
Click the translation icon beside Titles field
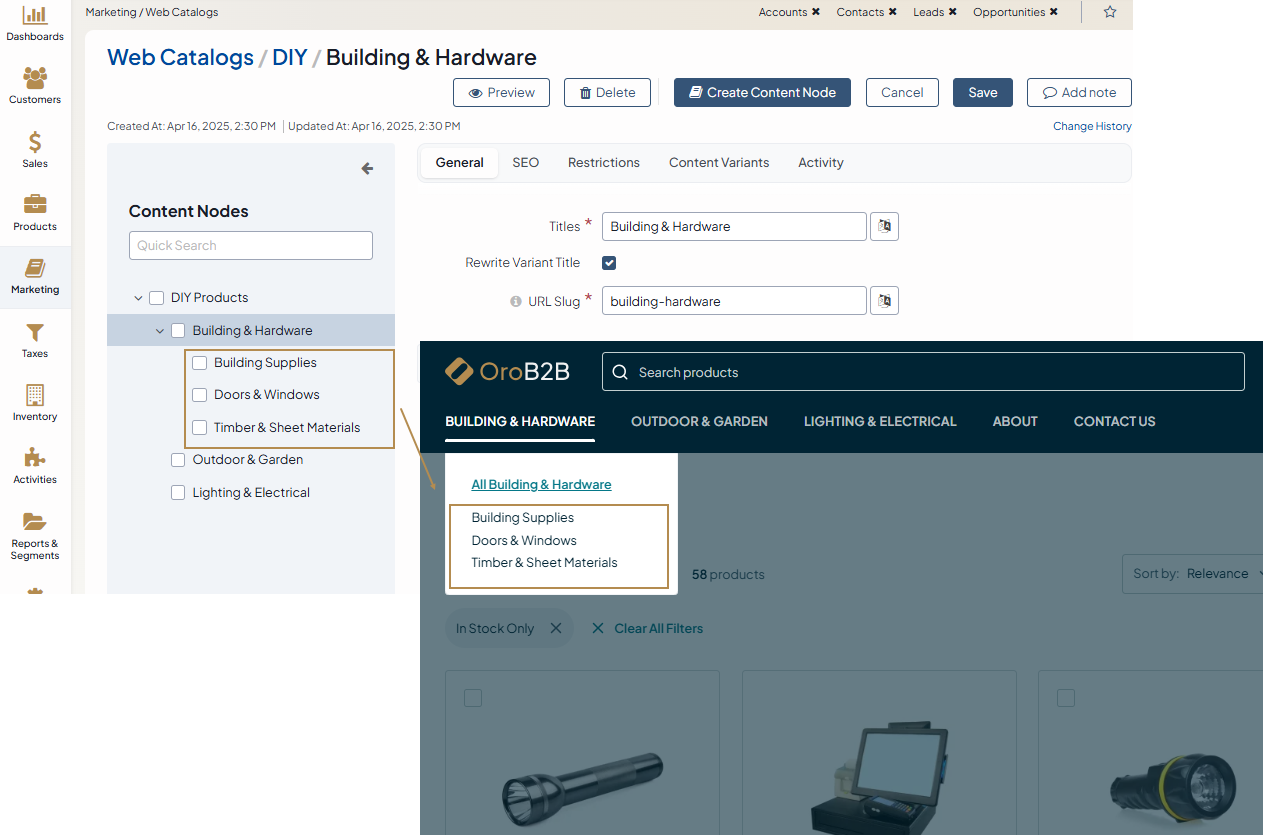pyautogui.click(x=884, y=227)
